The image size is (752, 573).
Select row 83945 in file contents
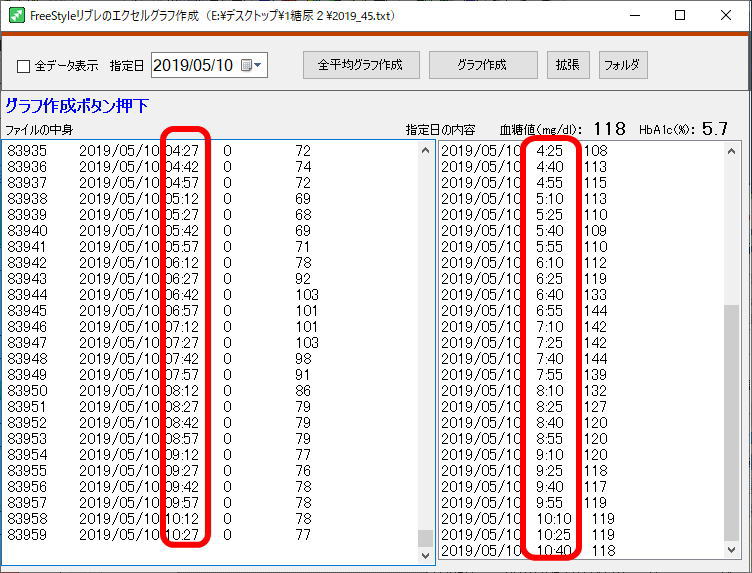163,311
